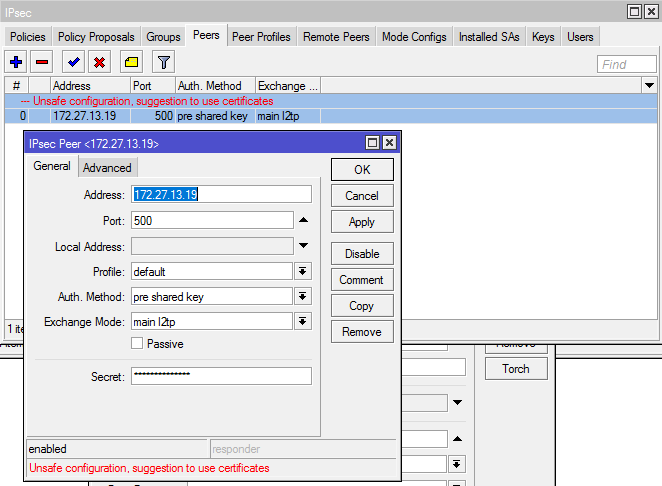Screen dimensions: 662x486
Task: Disable peer using red X icon
Action: pos(99,62)
